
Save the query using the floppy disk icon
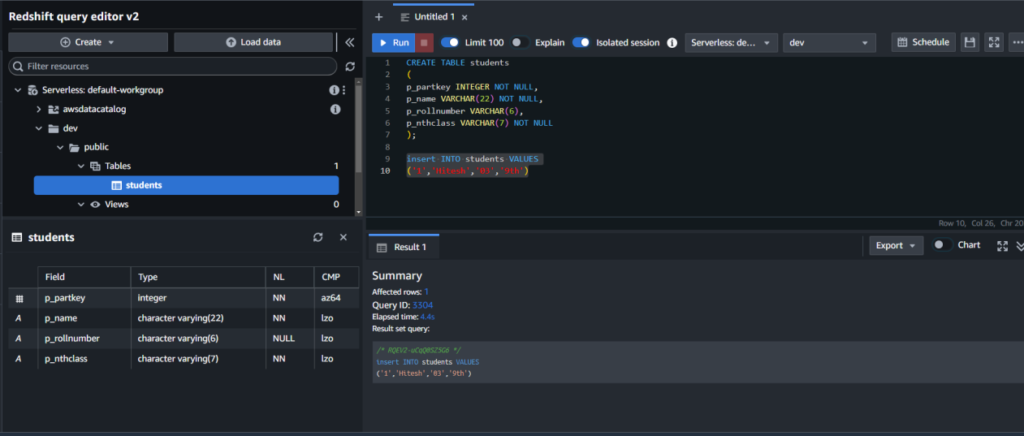pos(969,43)
